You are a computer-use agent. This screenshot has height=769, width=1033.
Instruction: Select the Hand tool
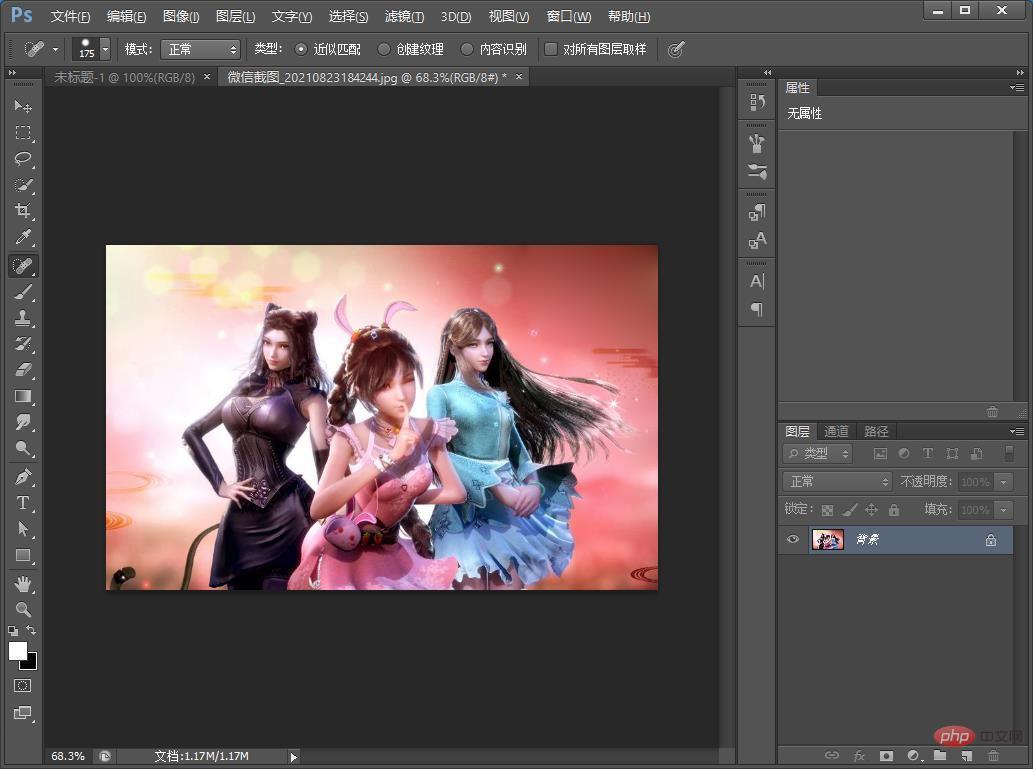pyautogui.click(x=23, y=583)
